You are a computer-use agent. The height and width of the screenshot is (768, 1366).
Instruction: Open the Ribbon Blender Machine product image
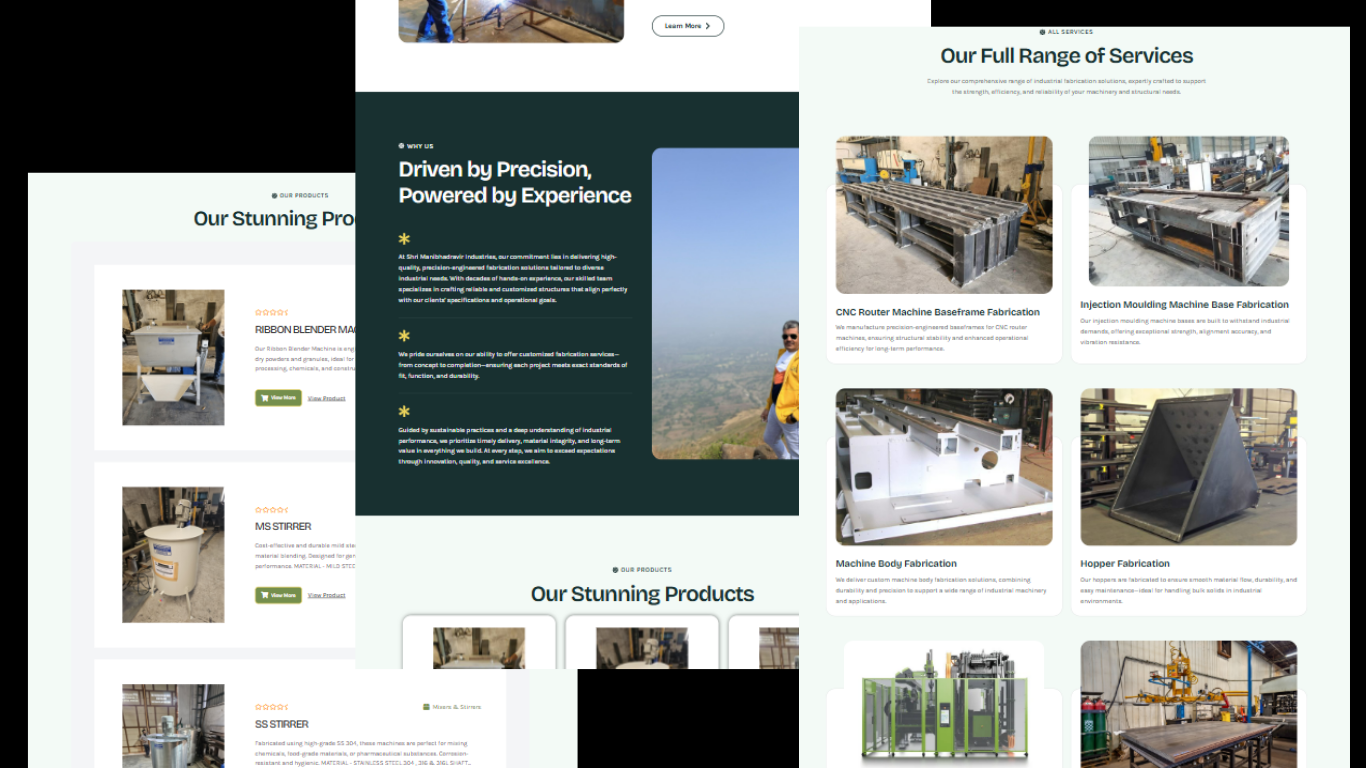pyautogui.click(x=173, y=357)
